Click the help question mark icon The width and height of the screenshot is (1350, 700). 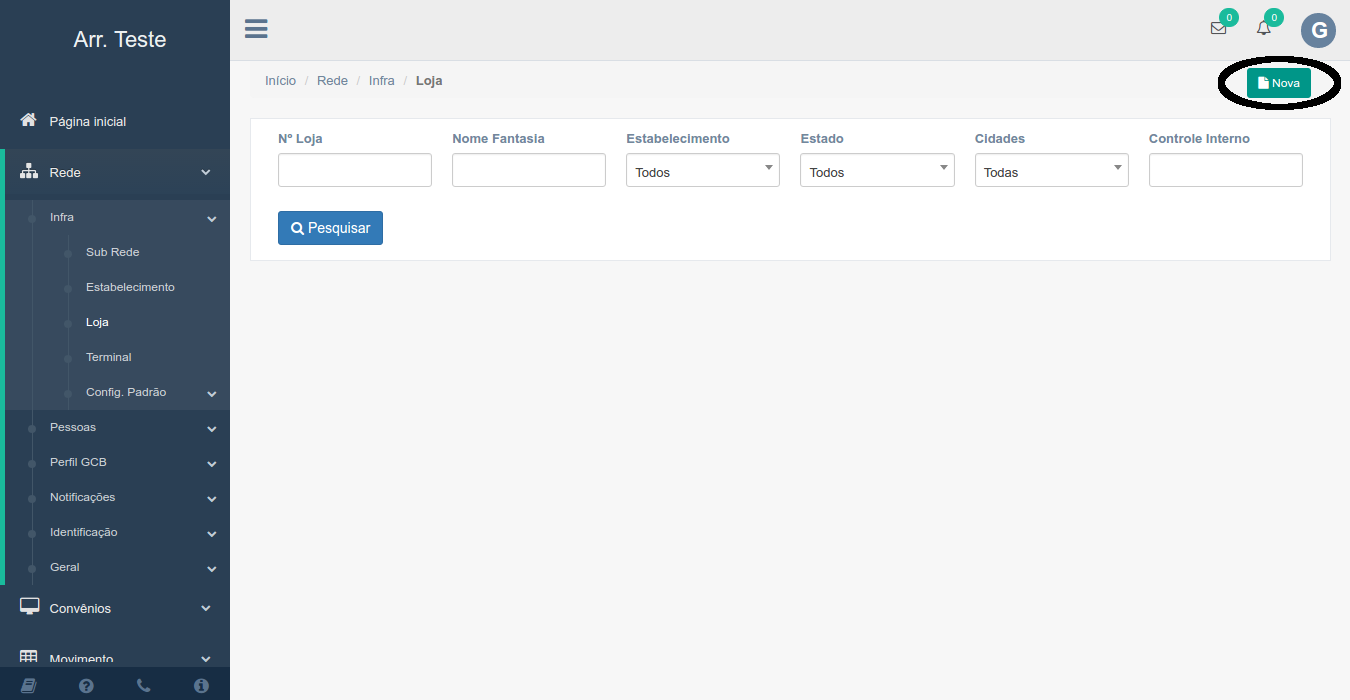(86, 685)
